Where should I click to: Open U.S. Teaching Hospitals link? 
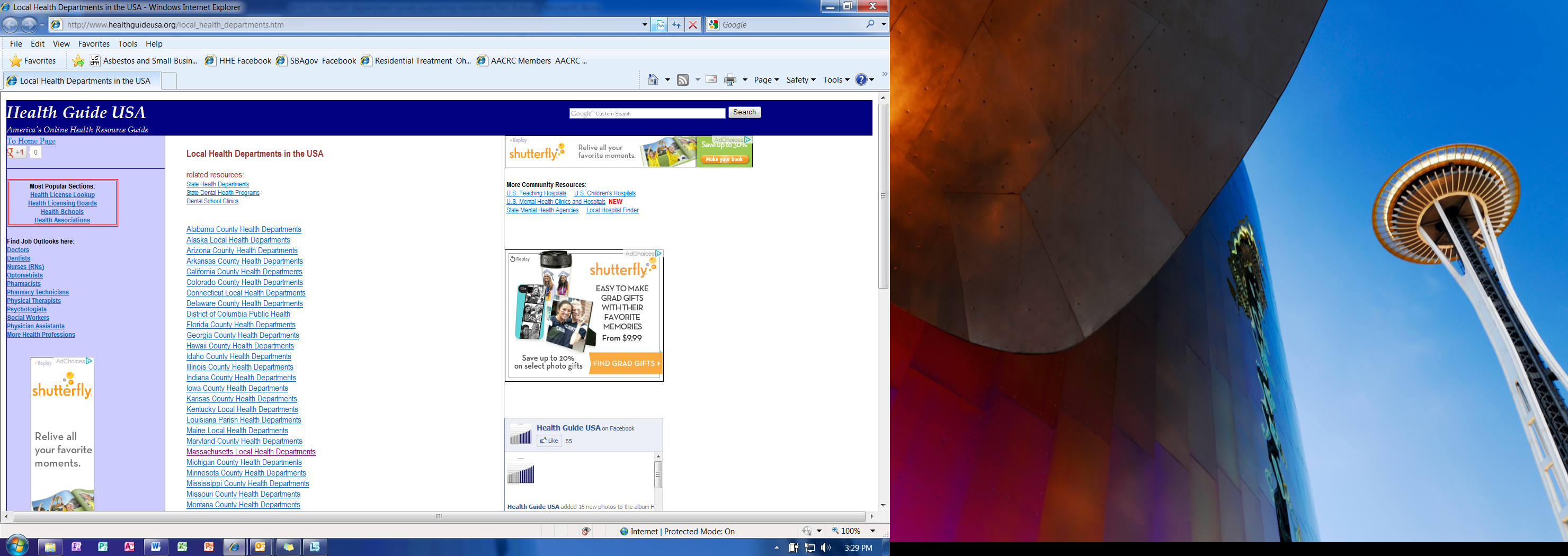point(536,193)
